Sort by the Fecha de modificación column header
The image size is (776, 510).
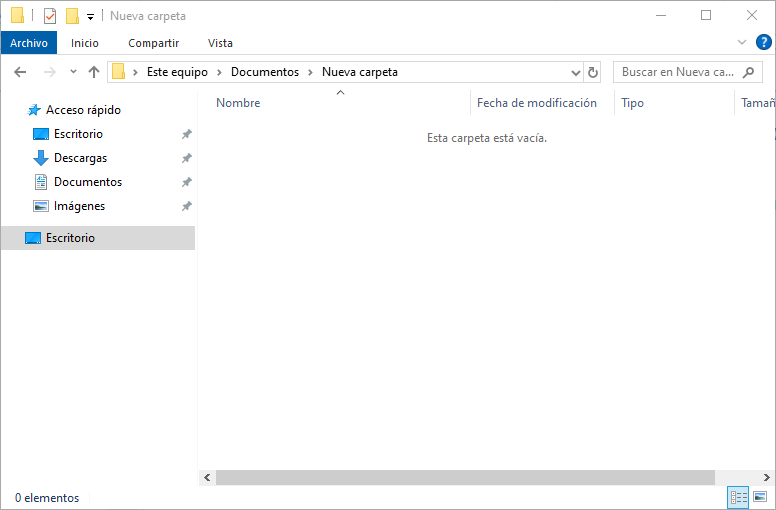point(536,103)
